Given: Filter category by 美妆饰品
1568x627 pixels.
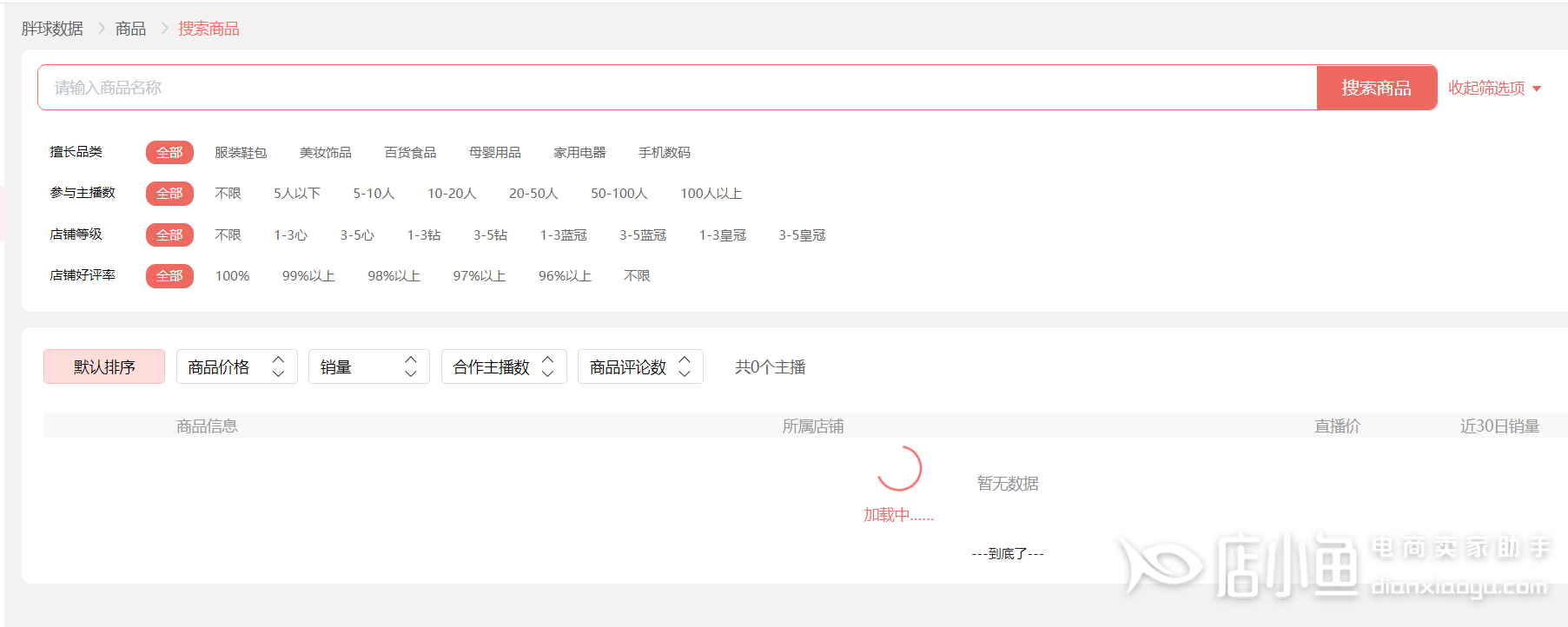Looking at the screenshot, I should 326,153.
